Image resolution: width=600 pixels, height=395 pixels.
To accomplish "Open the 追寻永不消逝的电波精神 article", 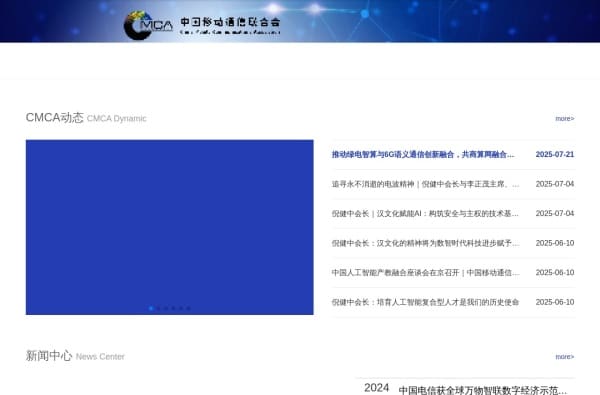I will click(425, 184).
